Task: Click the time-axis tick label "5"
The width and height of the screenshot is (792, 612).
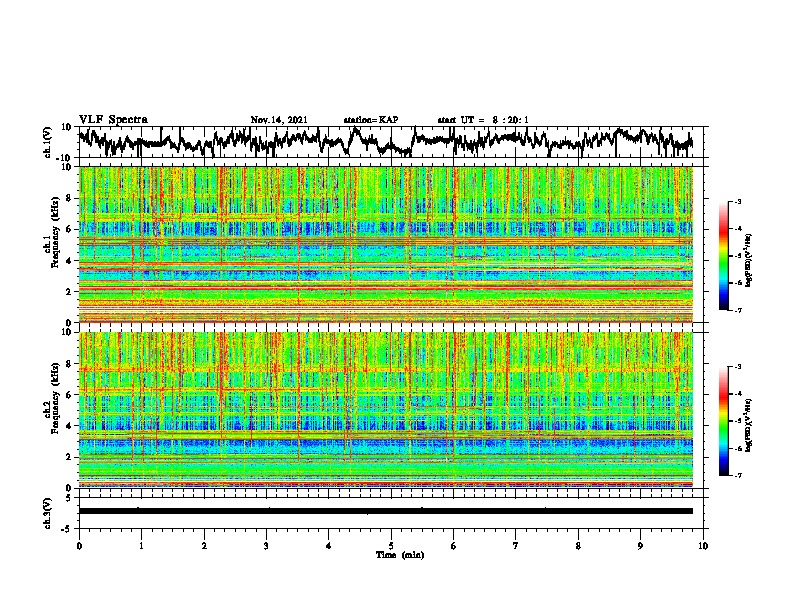Action: 391,546
